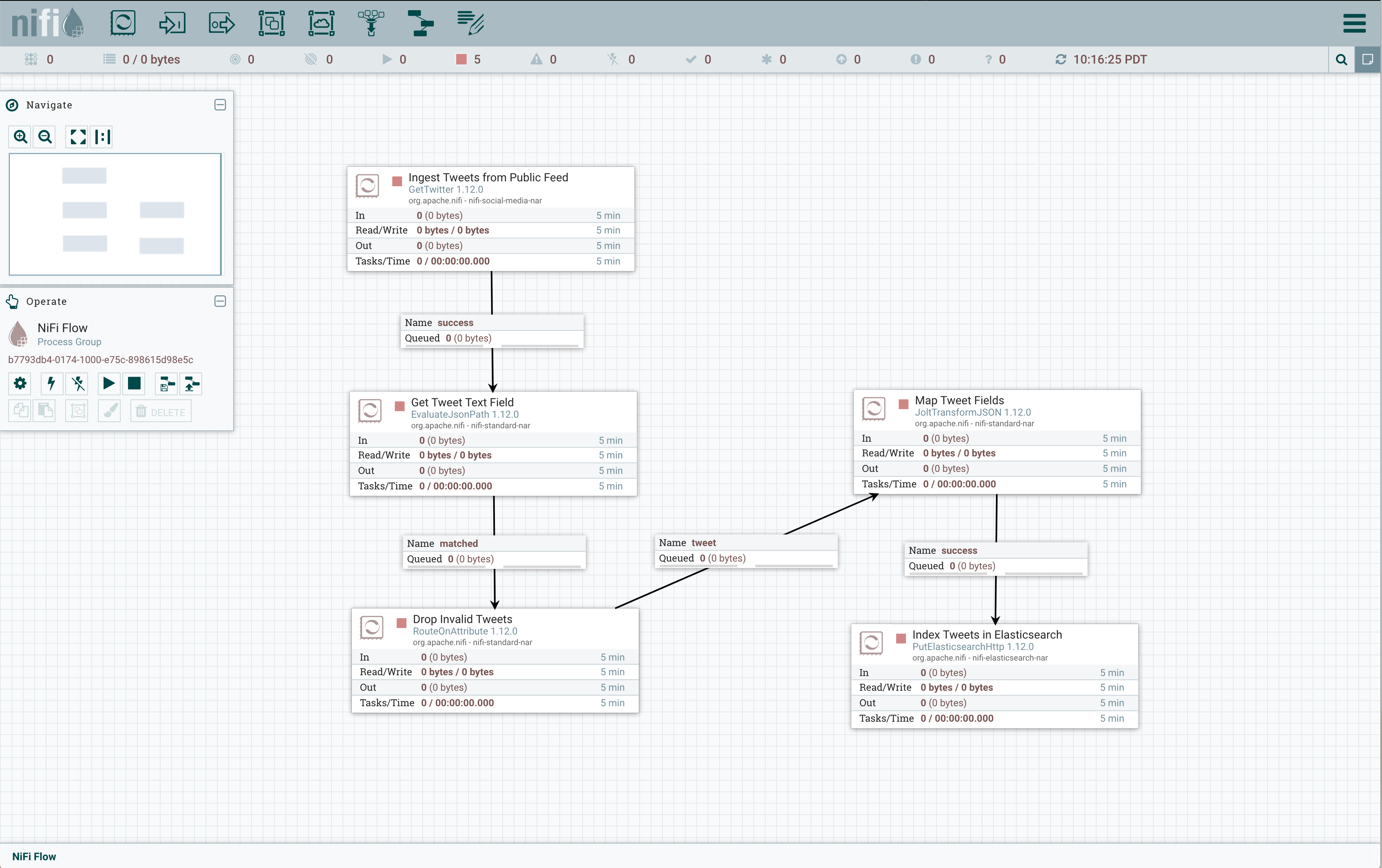This screenshot has width=1382, height=868.
Task: Collapse the Operate panel
Action: pyautogui.click(x=220, y=301)
